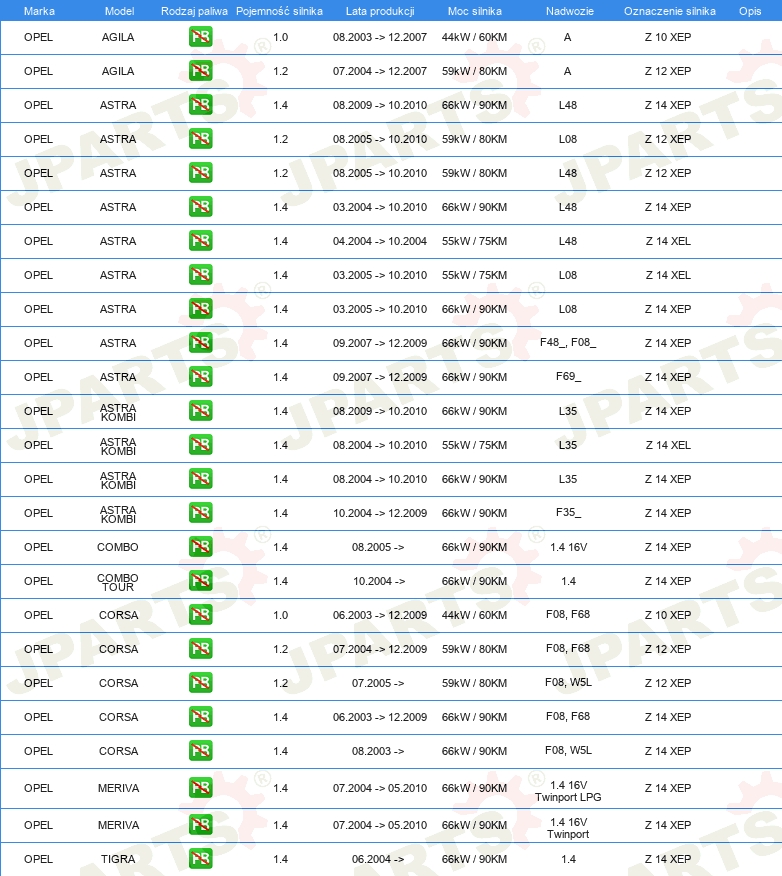Viewport: 782px width, 876px height.
Task: Click the Moc silnika column header
Action: click(475, 11)
